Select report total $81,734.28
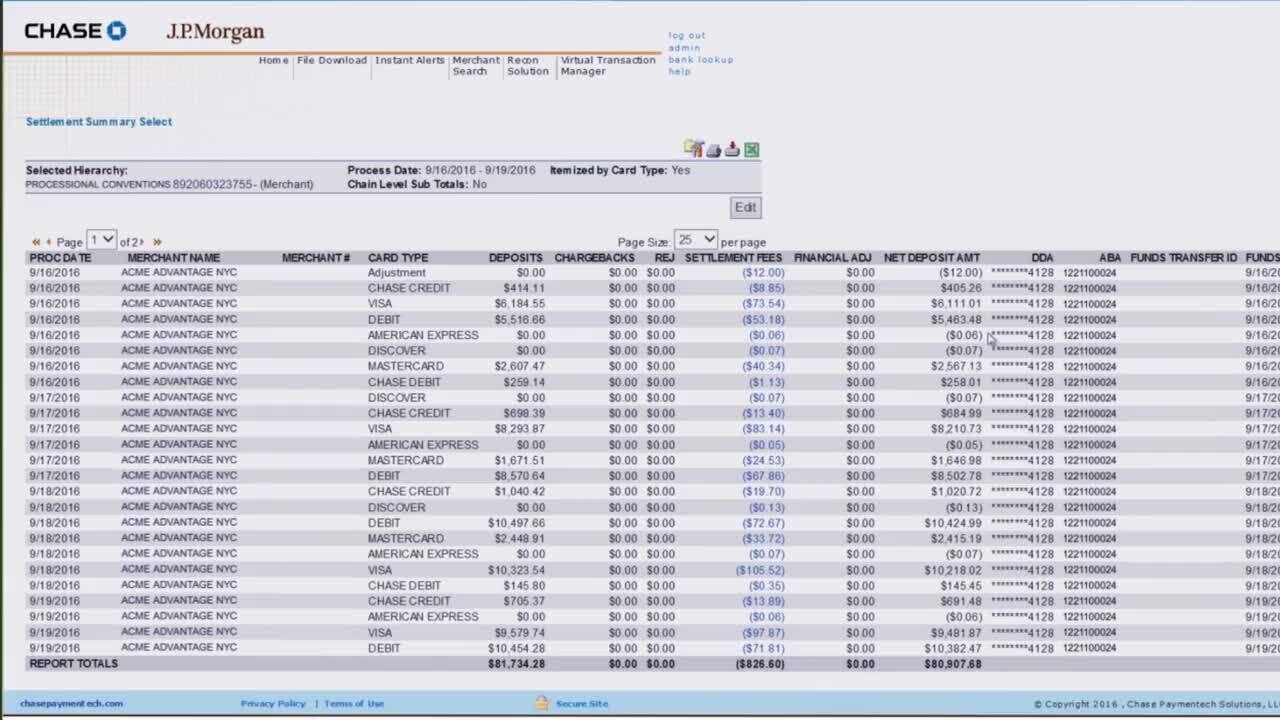 517,664
